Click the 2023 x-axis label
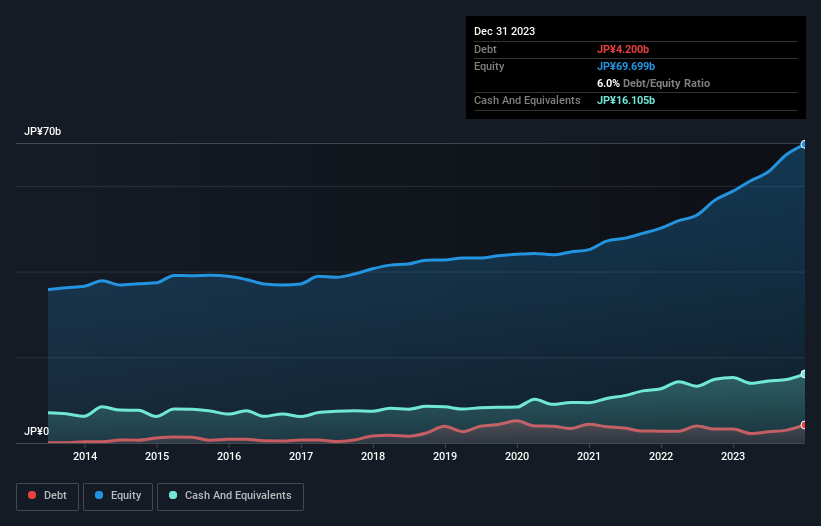The image size is (821, 526). [733, 456]
